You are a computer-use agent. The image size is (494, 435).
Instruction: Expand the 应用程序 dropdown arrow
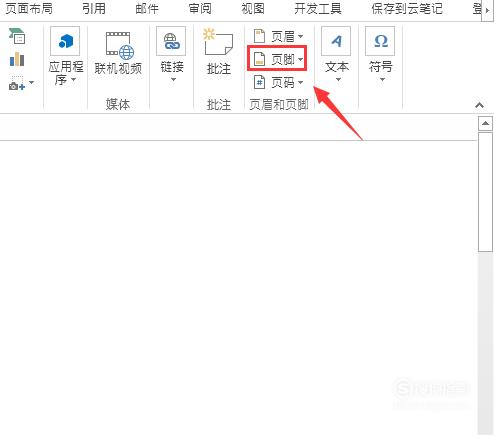74,80
